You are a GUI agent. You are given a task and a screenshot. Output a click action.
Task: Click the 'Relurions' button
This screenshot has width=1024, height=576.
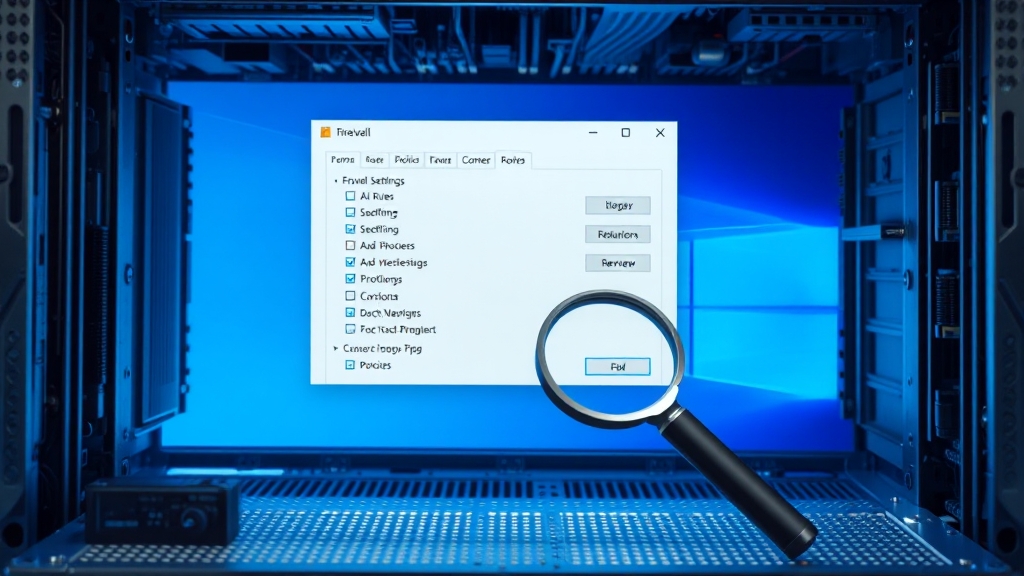point(618,234)
